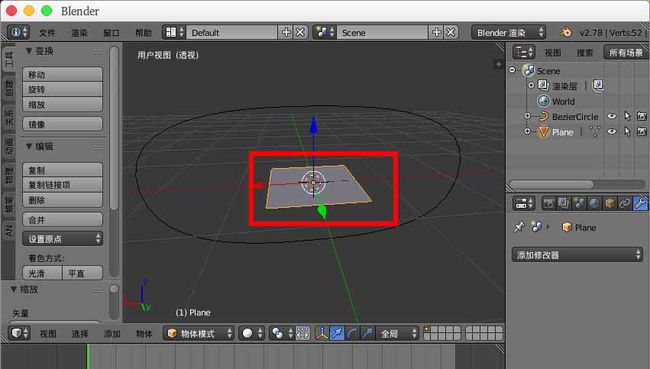Add a new scene next to Scene field
The image size is (650, 369).
tap(437, 32)
